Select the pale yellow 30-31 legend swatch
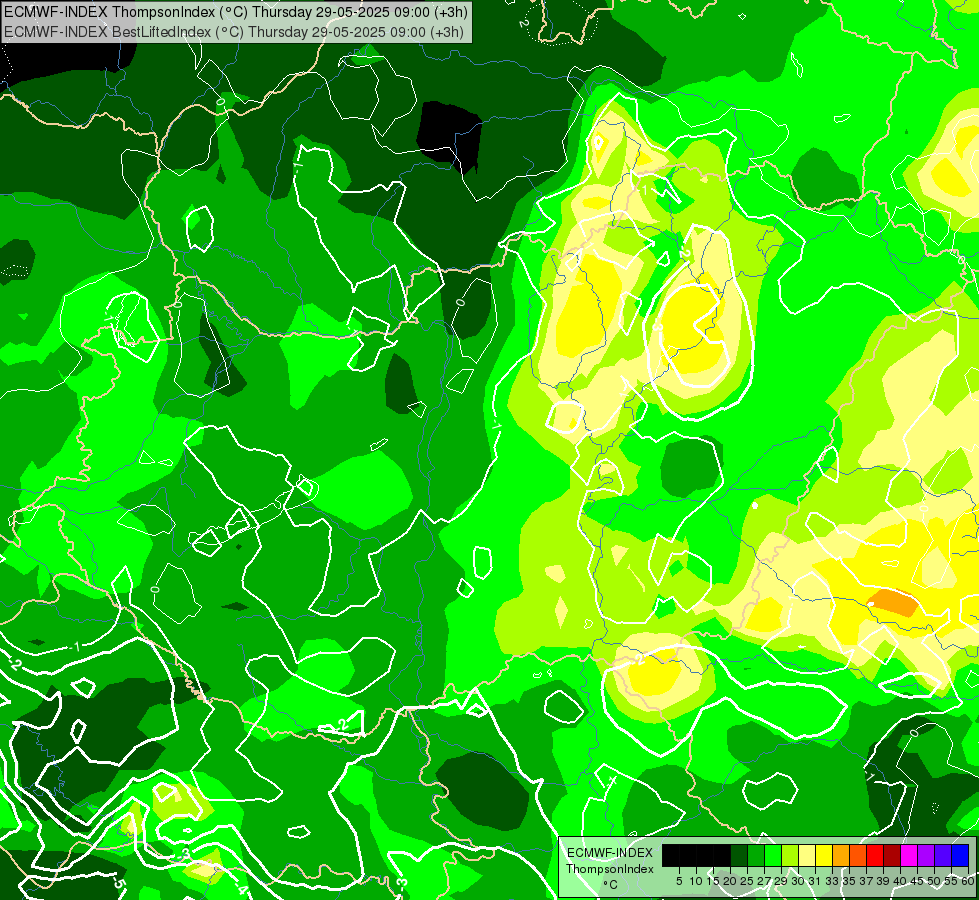Screen dimensions: 979x900 807,855
